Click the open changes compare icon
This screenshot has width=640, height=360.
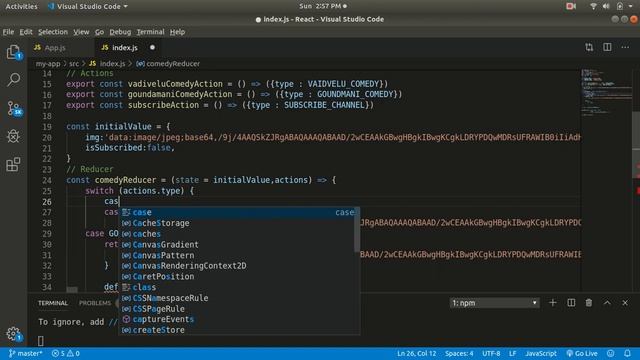589,47
